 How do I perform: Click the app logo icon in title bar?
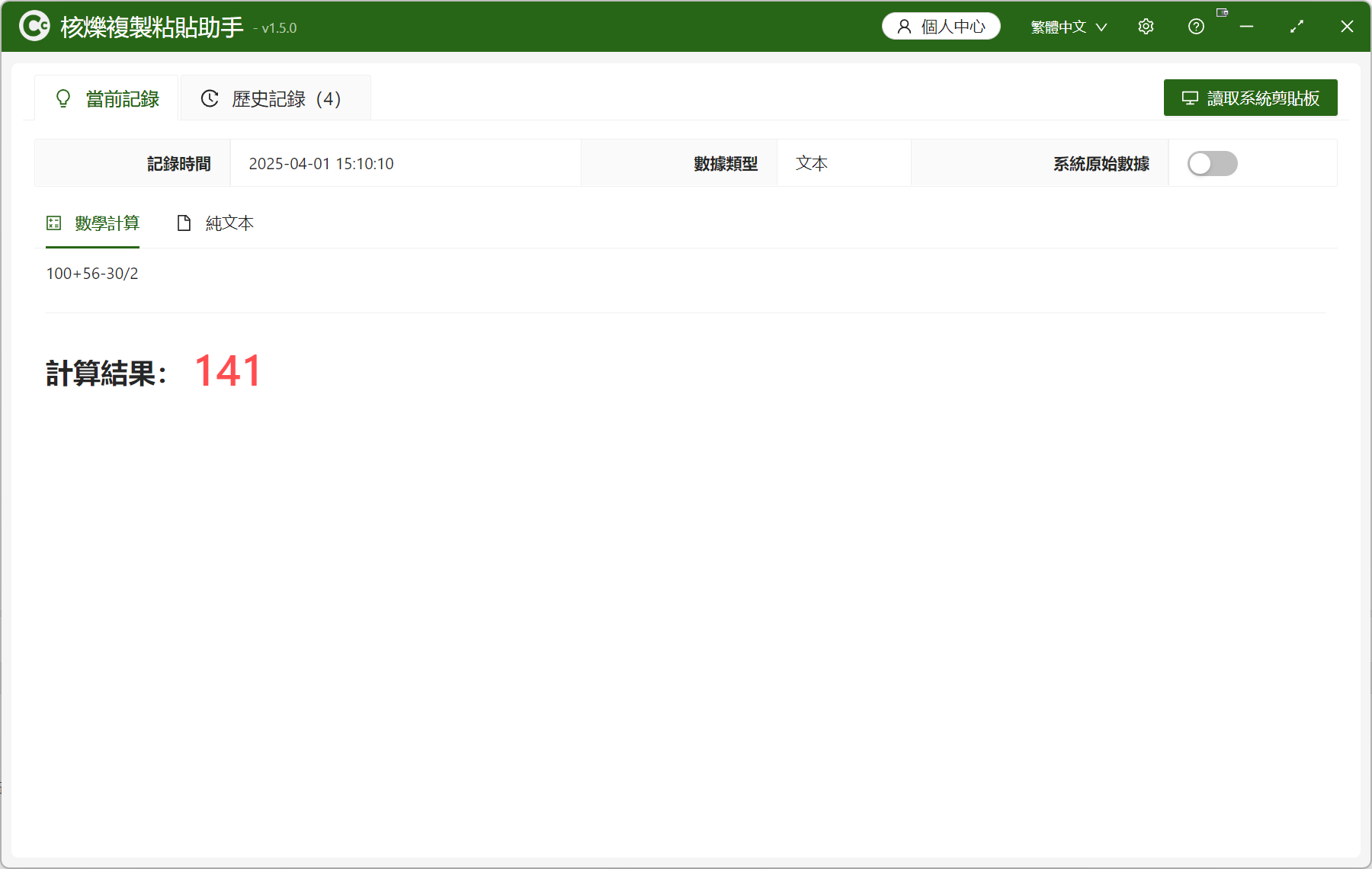[34, 27]
